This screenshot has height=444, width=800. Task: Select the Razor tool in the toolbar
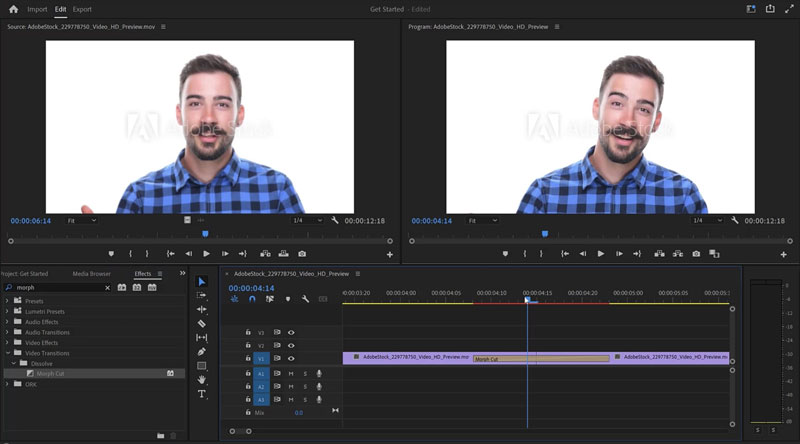pos(201,324)
